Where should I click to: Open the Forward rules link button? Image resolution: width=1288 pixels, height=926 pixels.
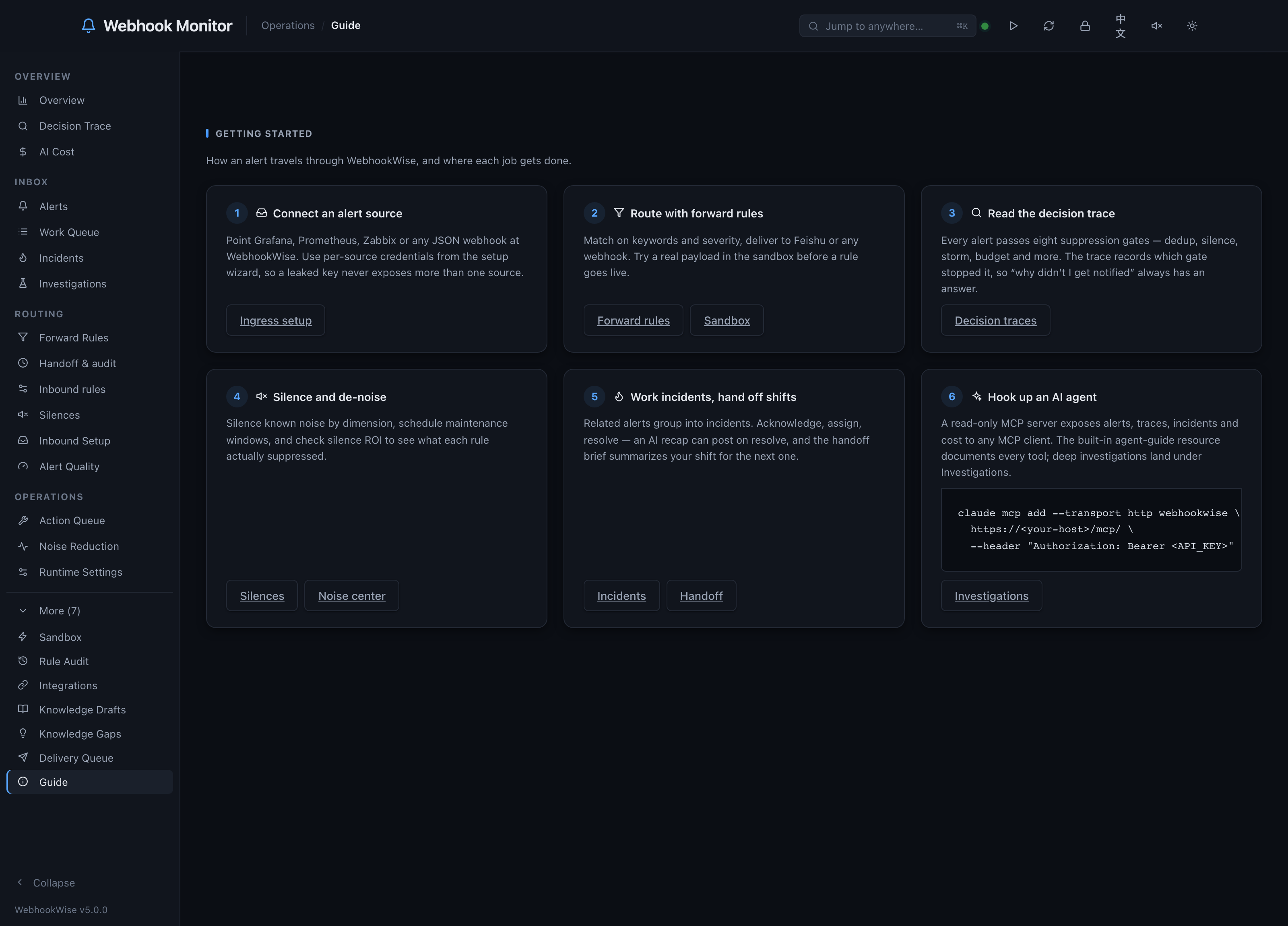633,320
